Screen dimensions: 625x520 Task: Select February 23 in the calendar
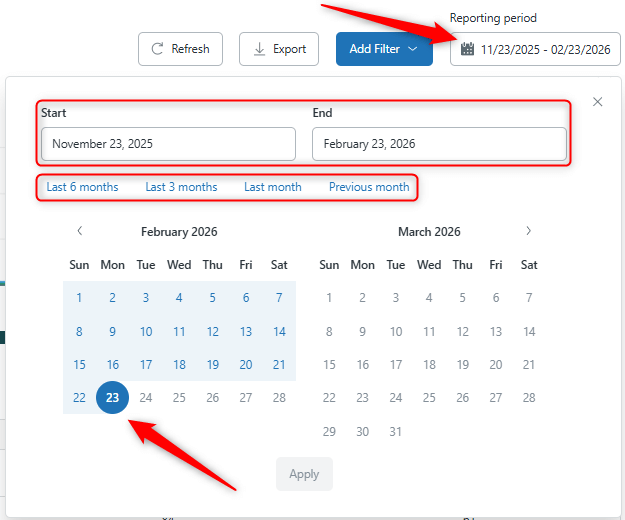[x=113, y=398]
